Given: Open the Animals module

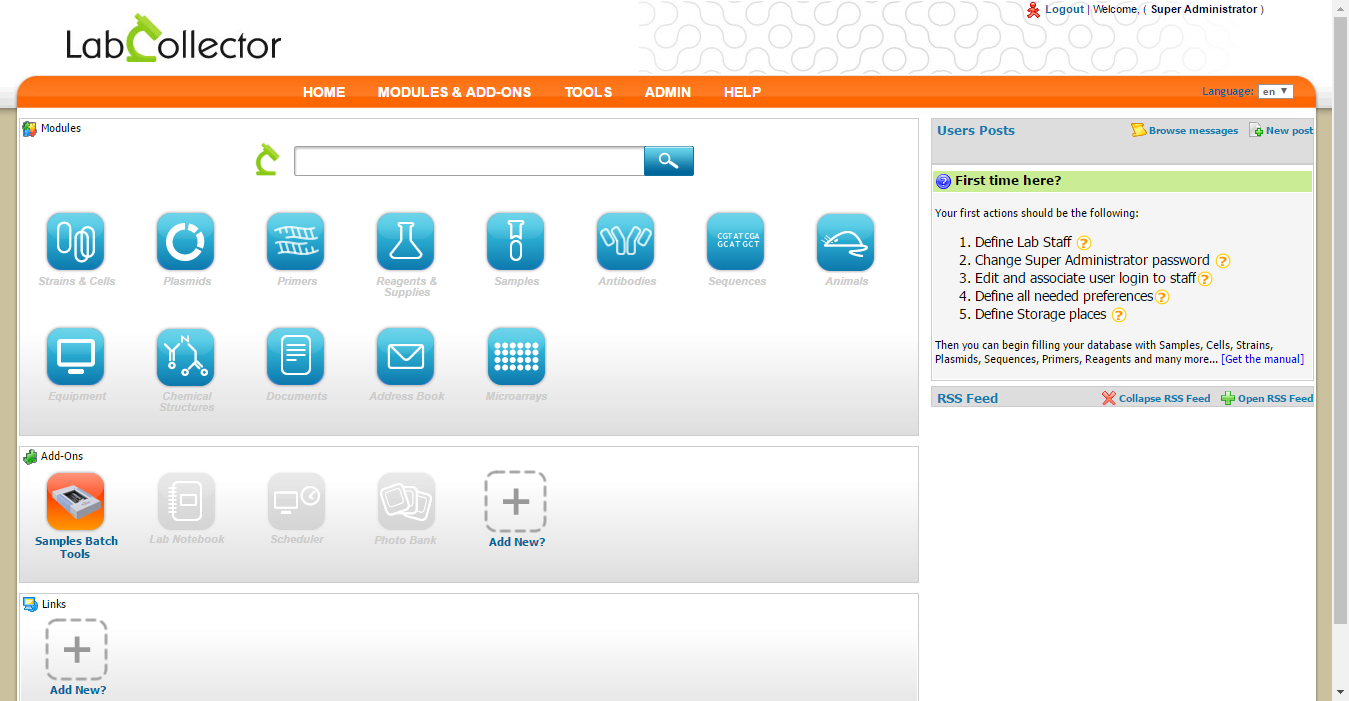Looking at the screenshot, I should [845, 242].
